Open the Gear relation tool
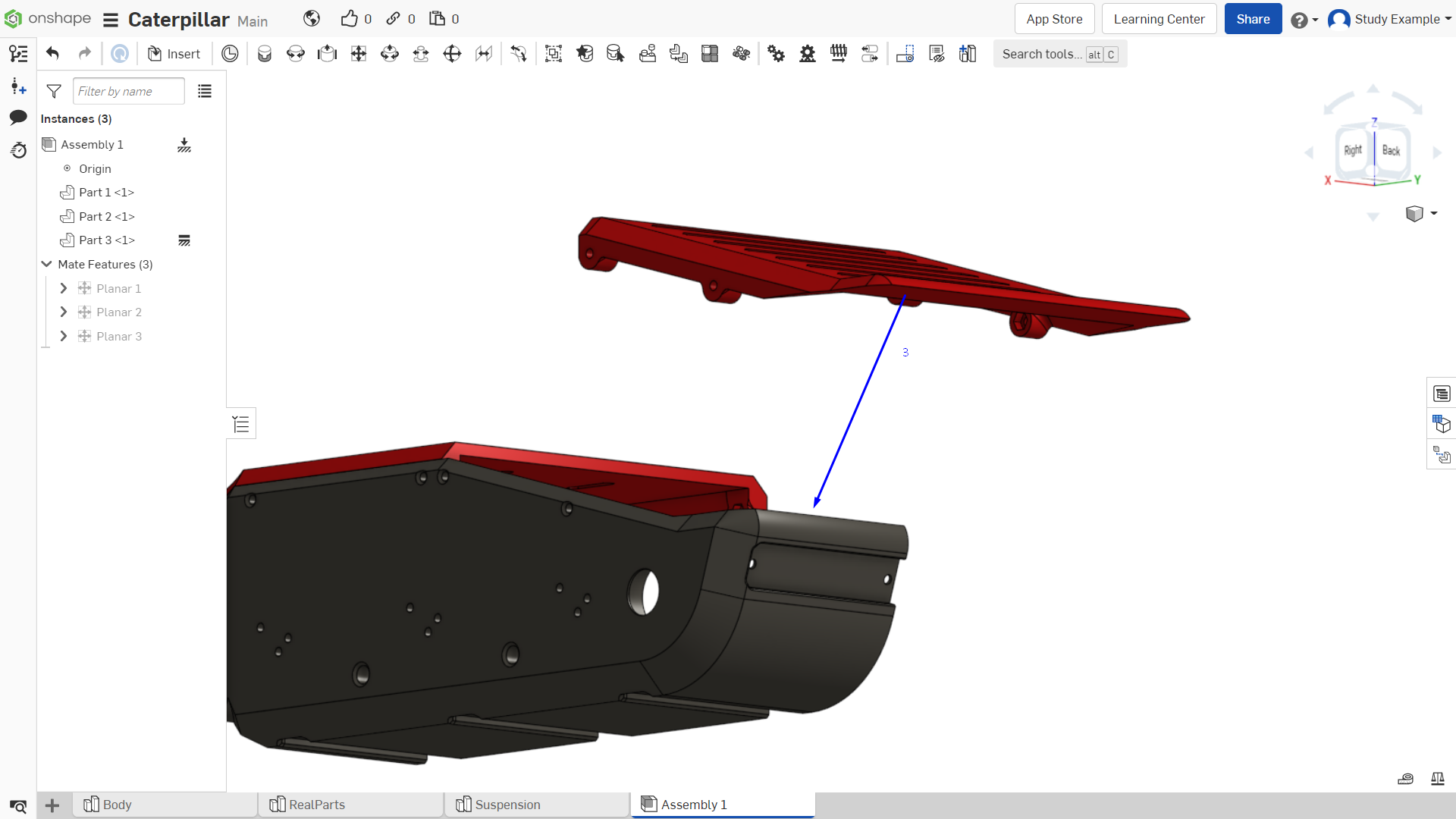 coord(776,54)
